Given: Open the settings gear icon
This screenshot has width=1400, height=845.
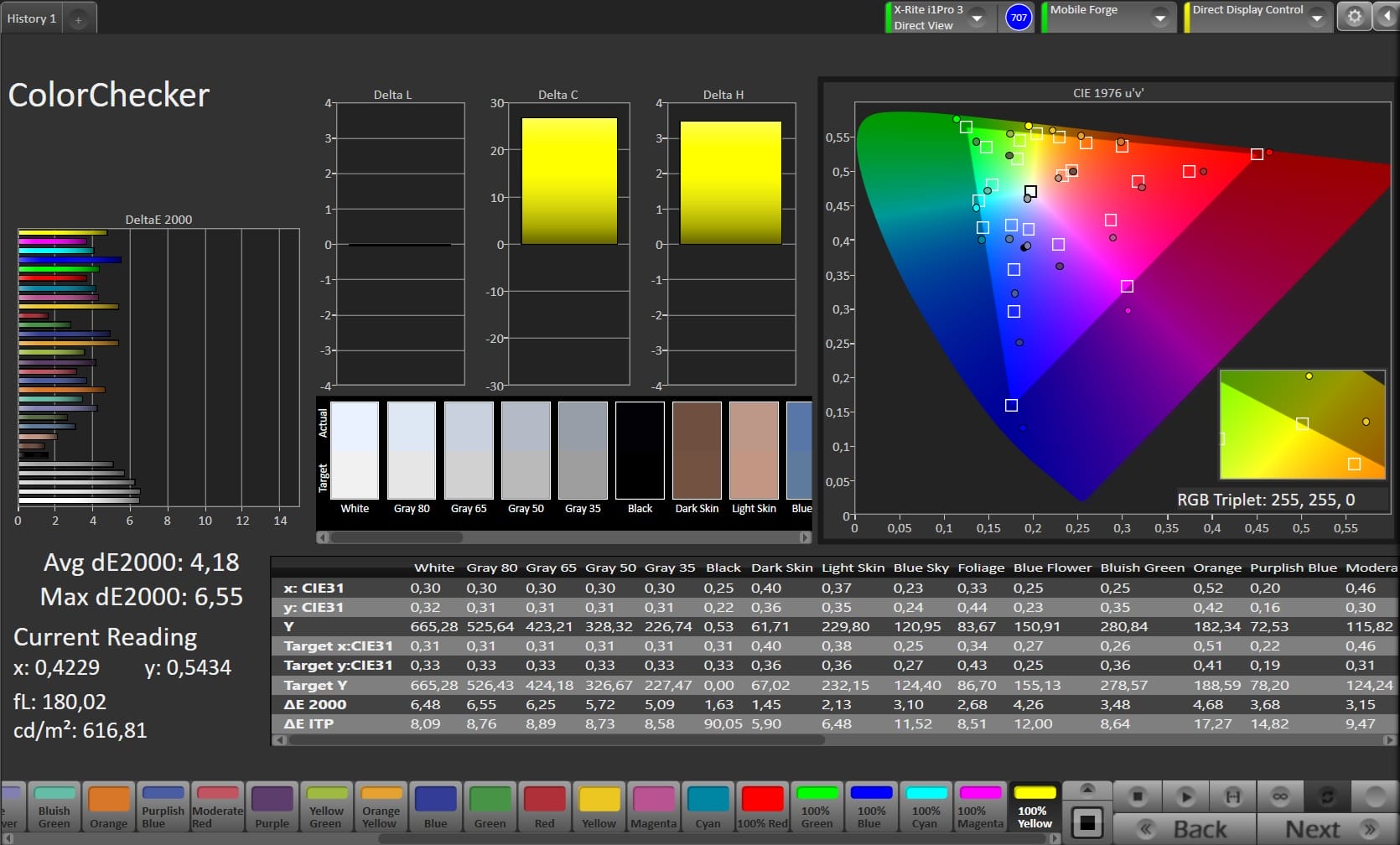Looking at the screenshot, I should pos(1354,18).
